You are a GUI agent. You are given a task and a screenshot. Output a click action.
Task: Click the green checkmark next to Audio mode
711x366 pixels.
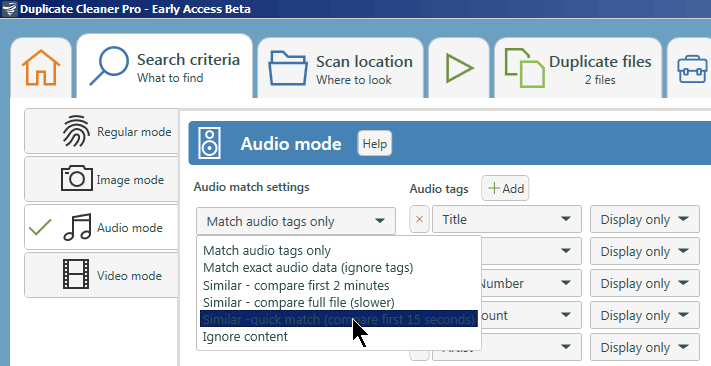click(x=40, y=227)
